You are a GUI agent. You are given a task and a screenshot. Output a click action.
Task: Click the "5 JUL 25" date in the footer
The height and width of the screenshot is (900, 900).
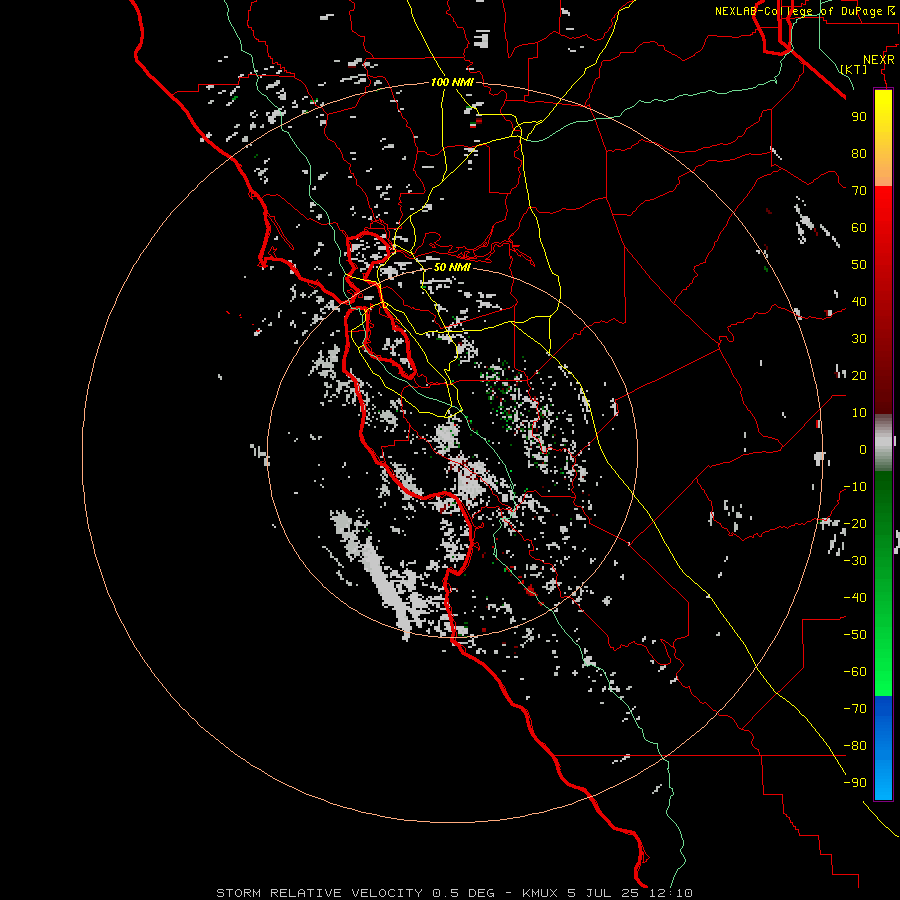tap(604, 893)
